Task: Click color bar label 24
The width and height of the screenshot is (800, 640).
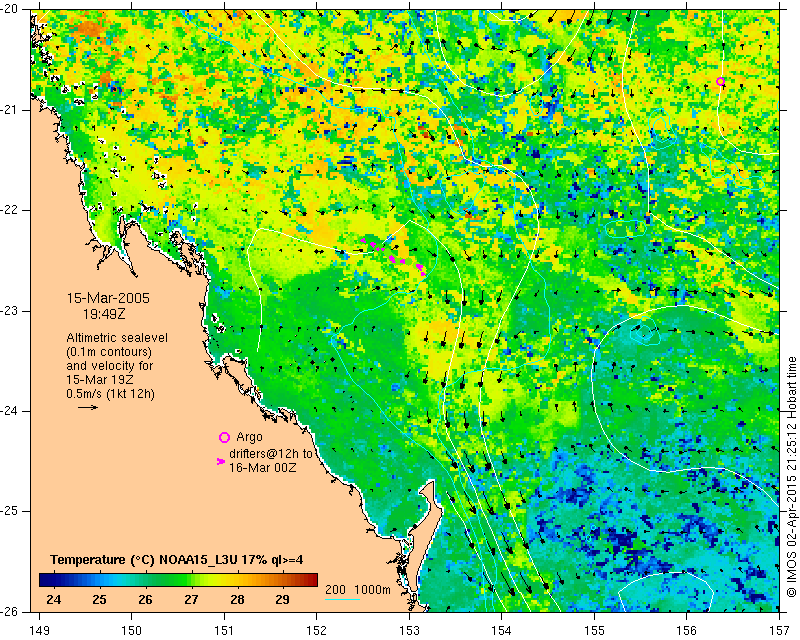Action: 54,600
